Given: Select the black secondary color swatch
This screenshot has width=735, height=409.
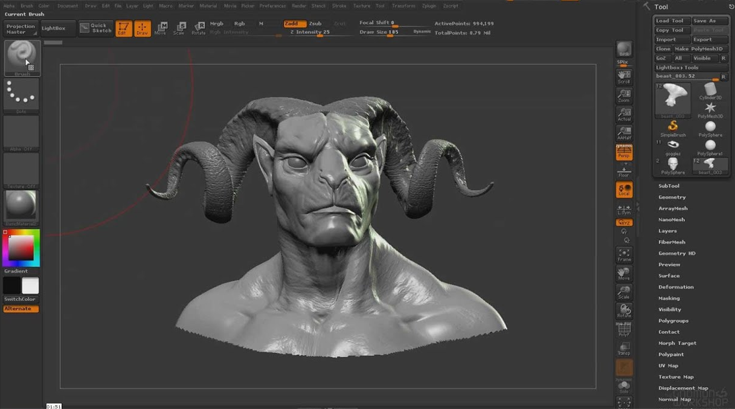Looking at the screenshot, I should click(x=12, y=286).
